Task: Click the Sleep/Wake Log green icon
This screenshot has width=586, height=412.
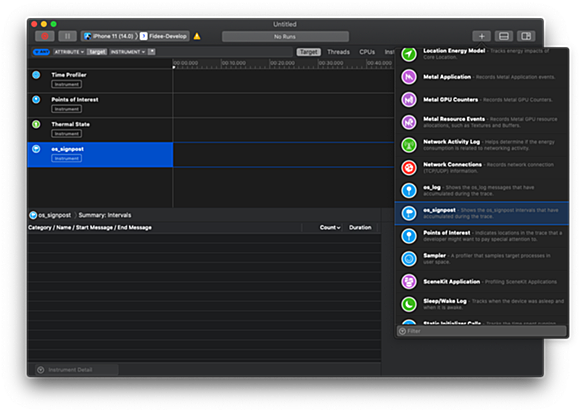Action: point(409,304)
